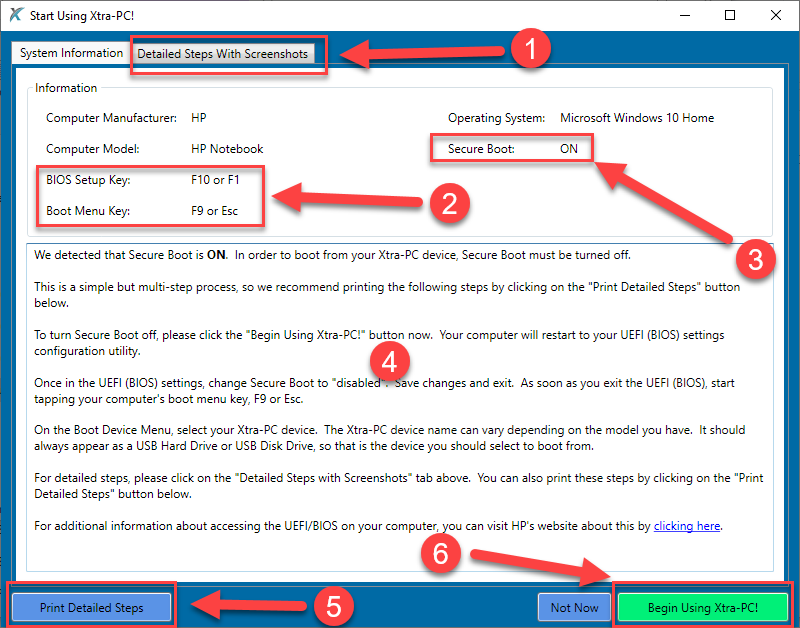Switch to the System Information tab

tap(69, 52)
